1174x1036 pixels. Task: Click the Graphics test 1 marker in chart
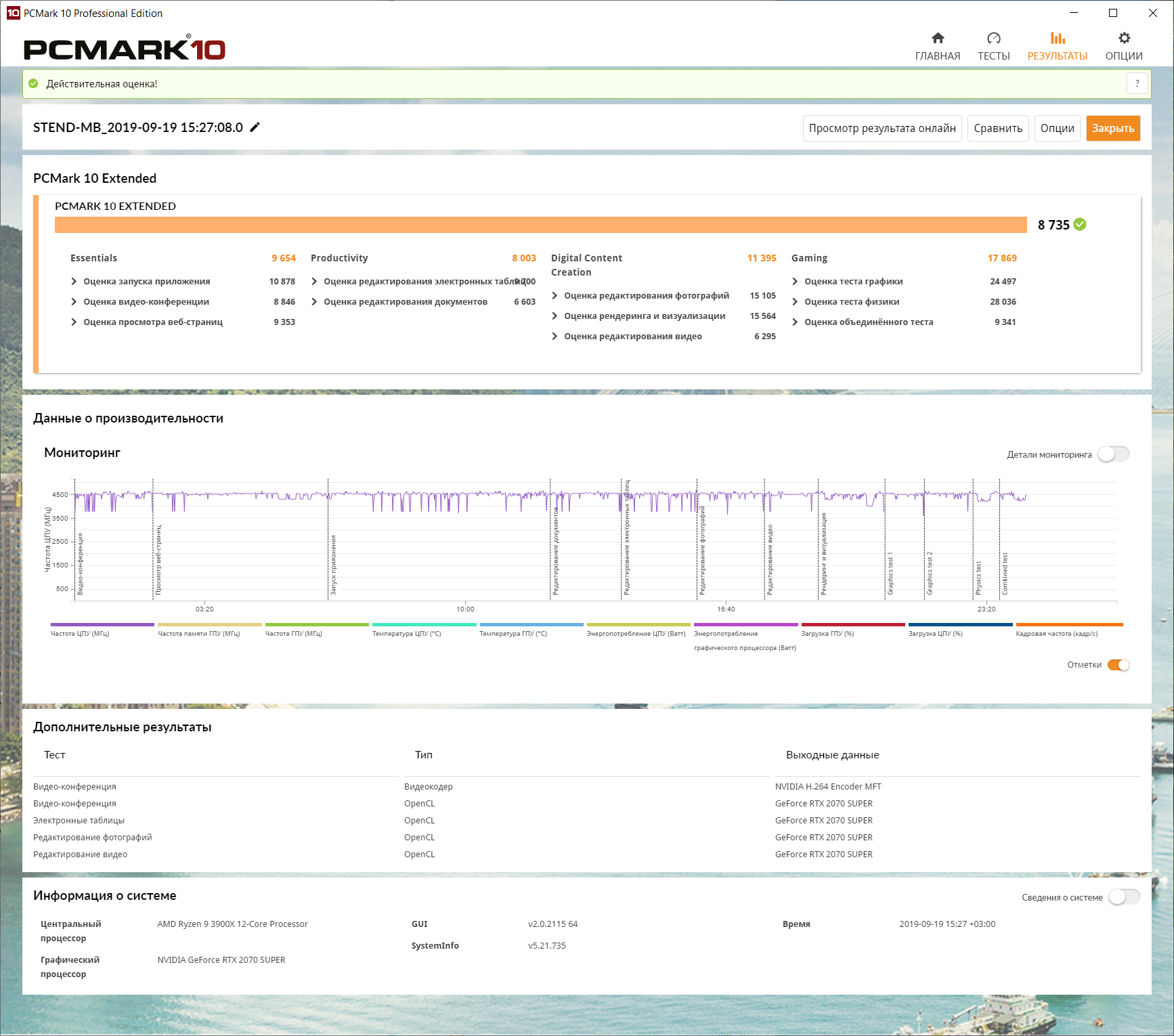point(890,573)
